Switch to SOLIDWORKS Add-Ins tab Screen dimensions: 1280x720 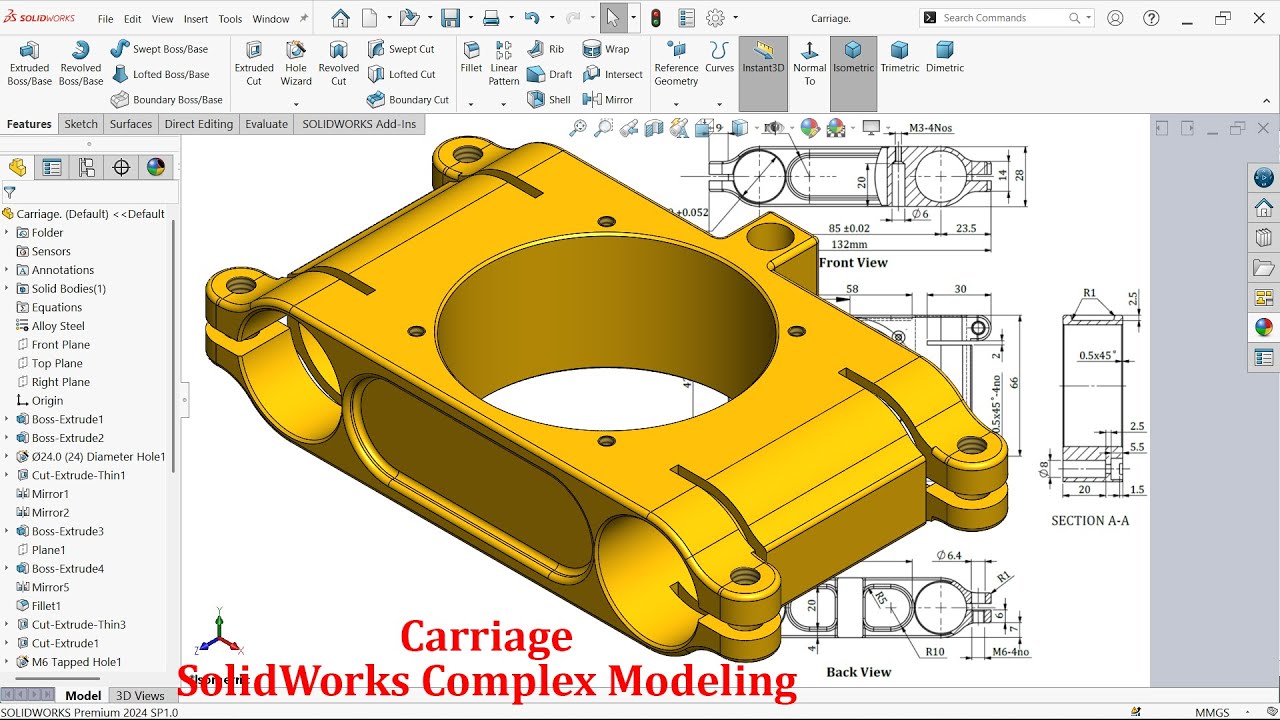[x=359, y=124]
